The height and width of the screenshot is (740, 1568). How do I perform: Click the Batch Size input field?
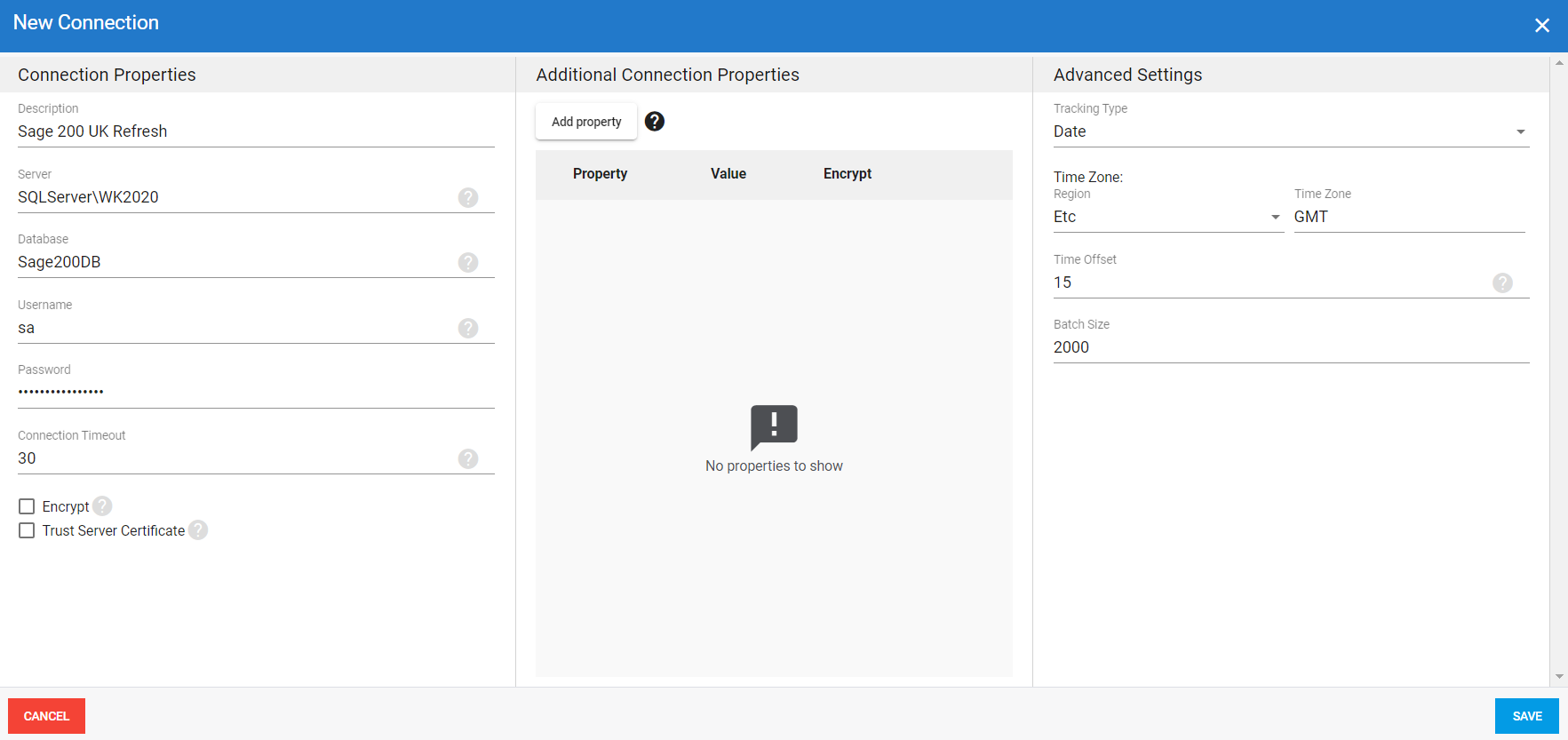[1290, 347]
